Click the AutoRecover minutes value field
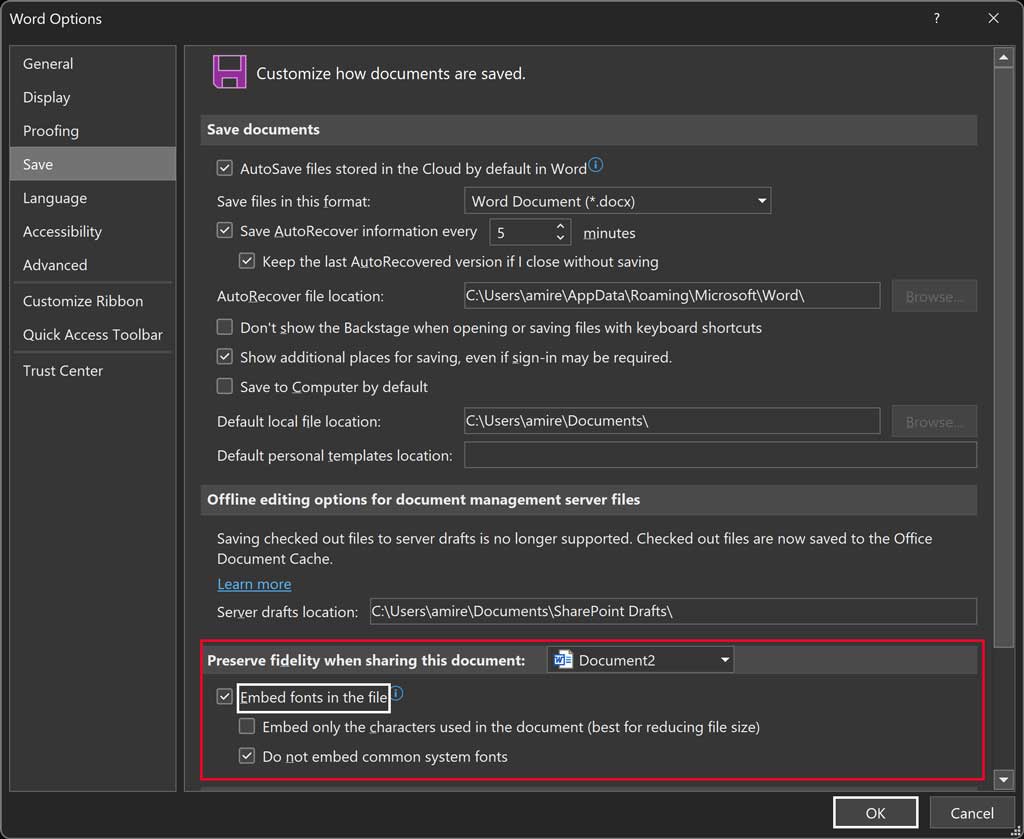The height and width of the screenshot is (839, 1024). tap(522, 232)
